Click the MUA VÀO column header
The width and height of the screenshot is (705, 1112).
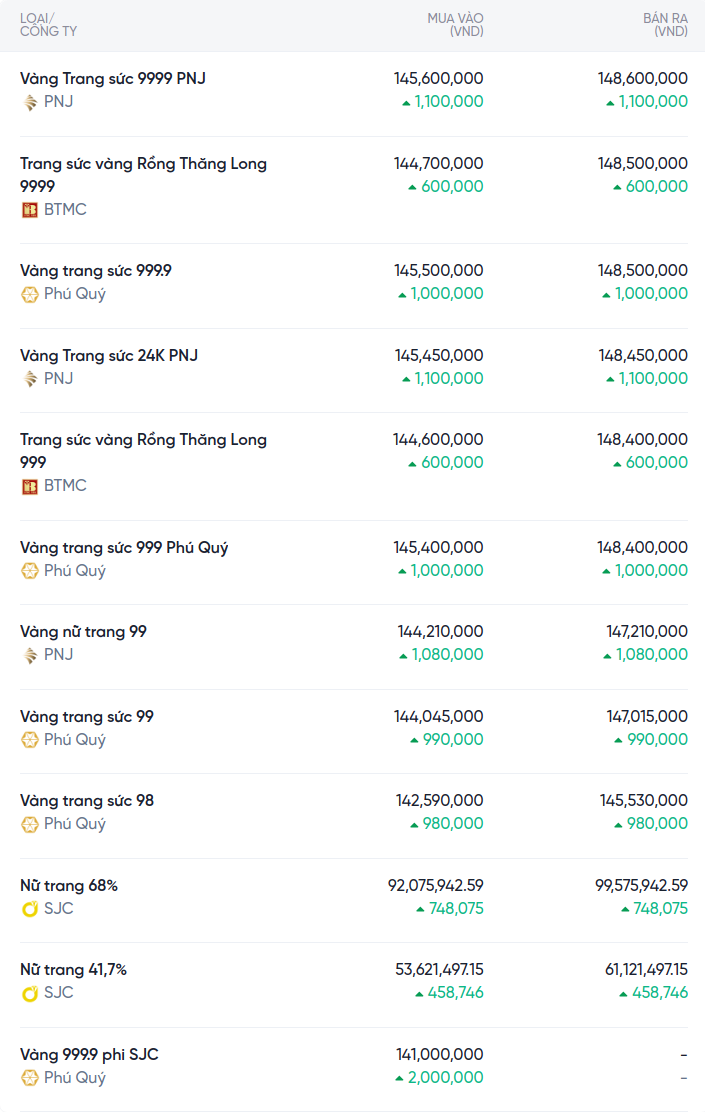[455, 25]
